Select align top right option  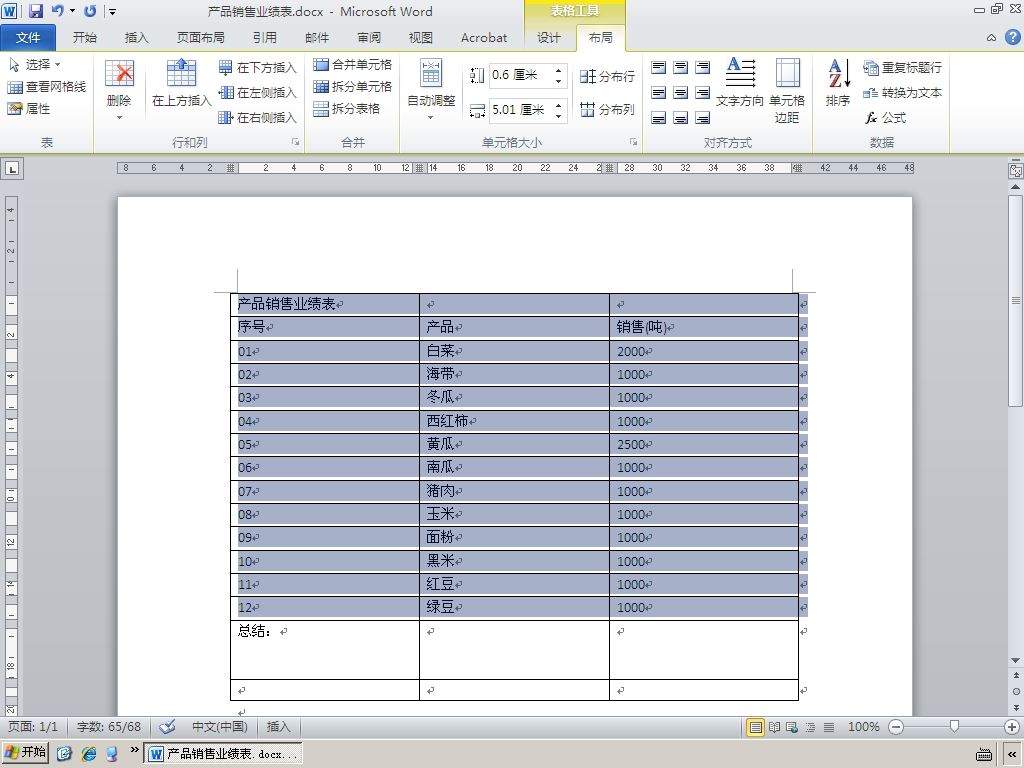pyautogui.click(x=703, y=67)
